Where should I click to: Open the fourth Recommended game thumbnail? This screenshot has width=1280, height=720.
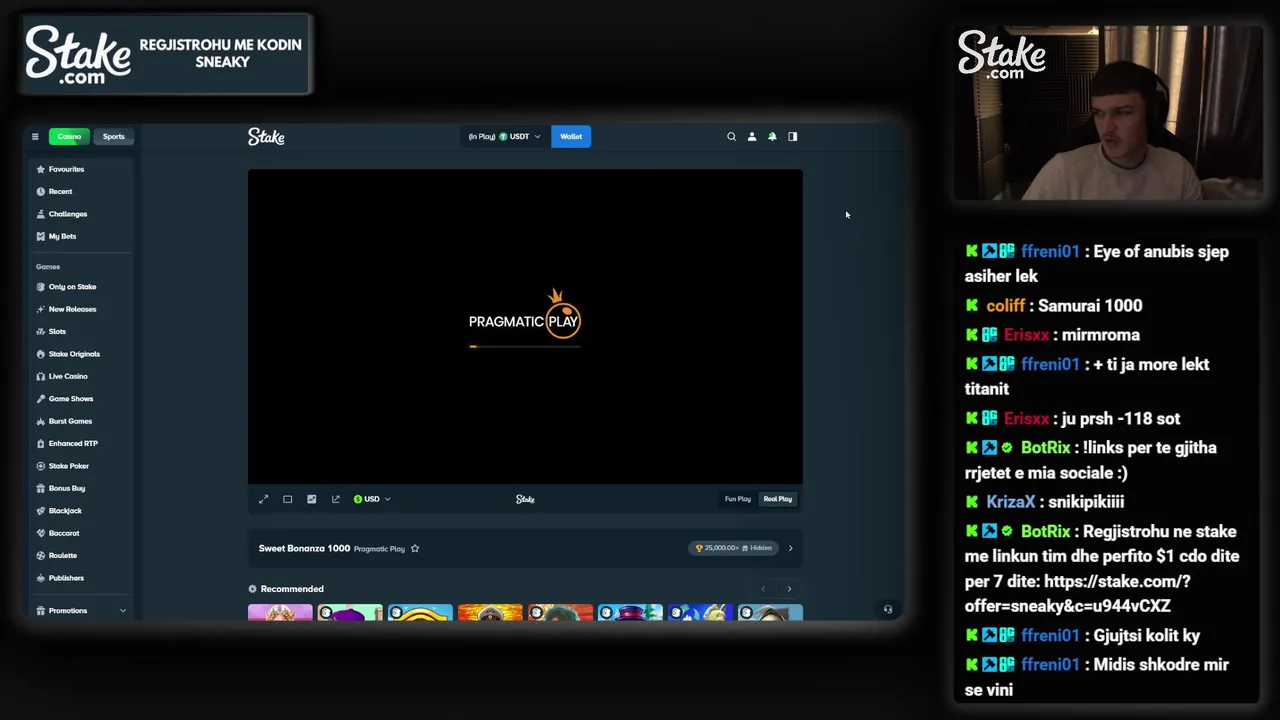[490, 613]
